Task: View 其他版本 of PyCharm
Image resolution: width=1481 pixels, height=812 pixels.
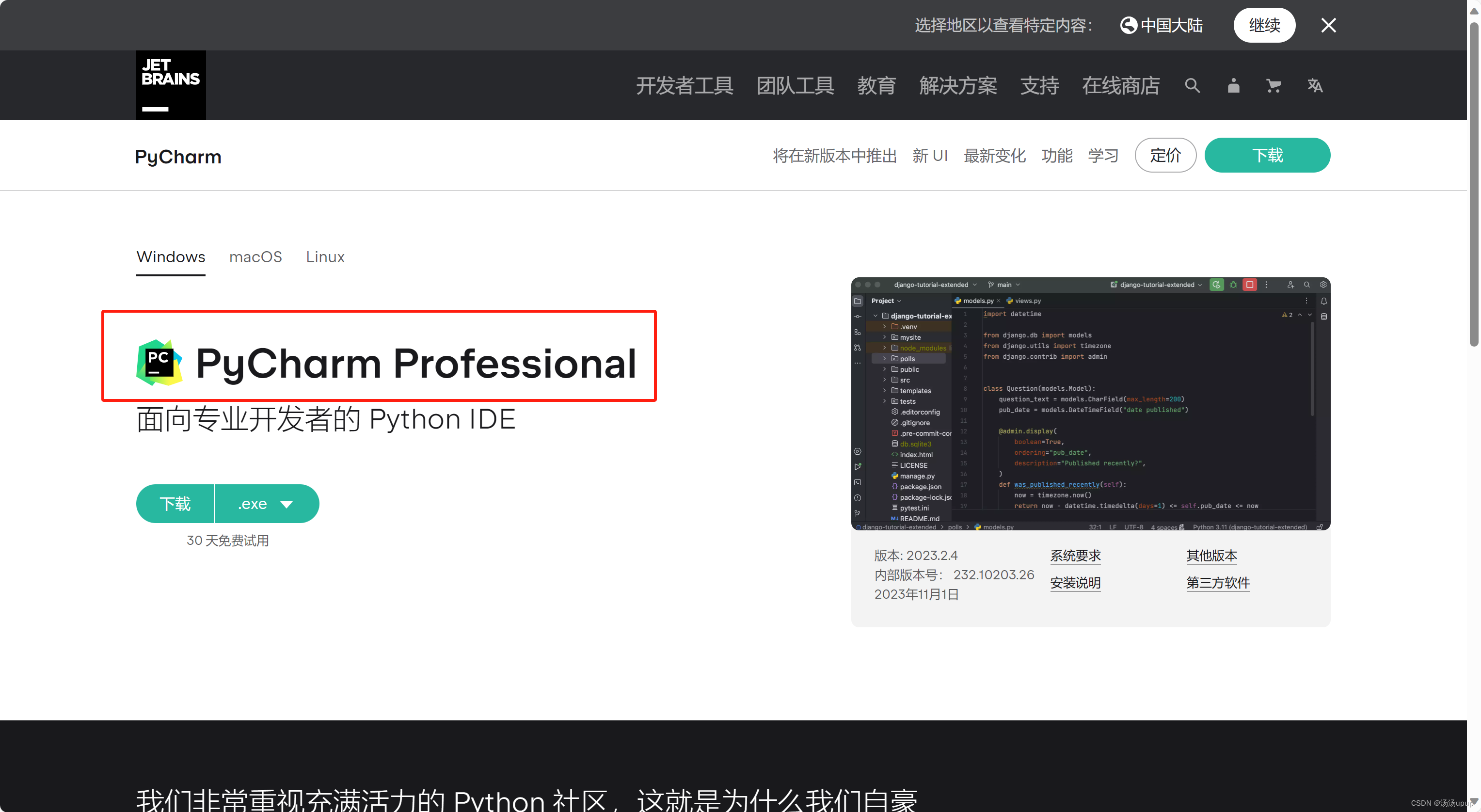Action: pos(1211,556)
